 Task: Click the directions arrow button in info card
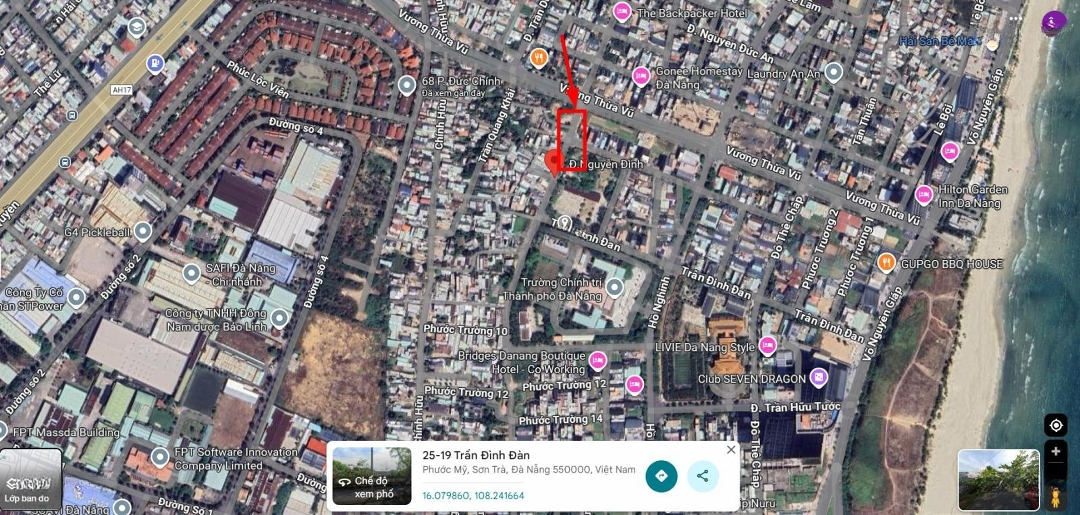click(661, 476)
